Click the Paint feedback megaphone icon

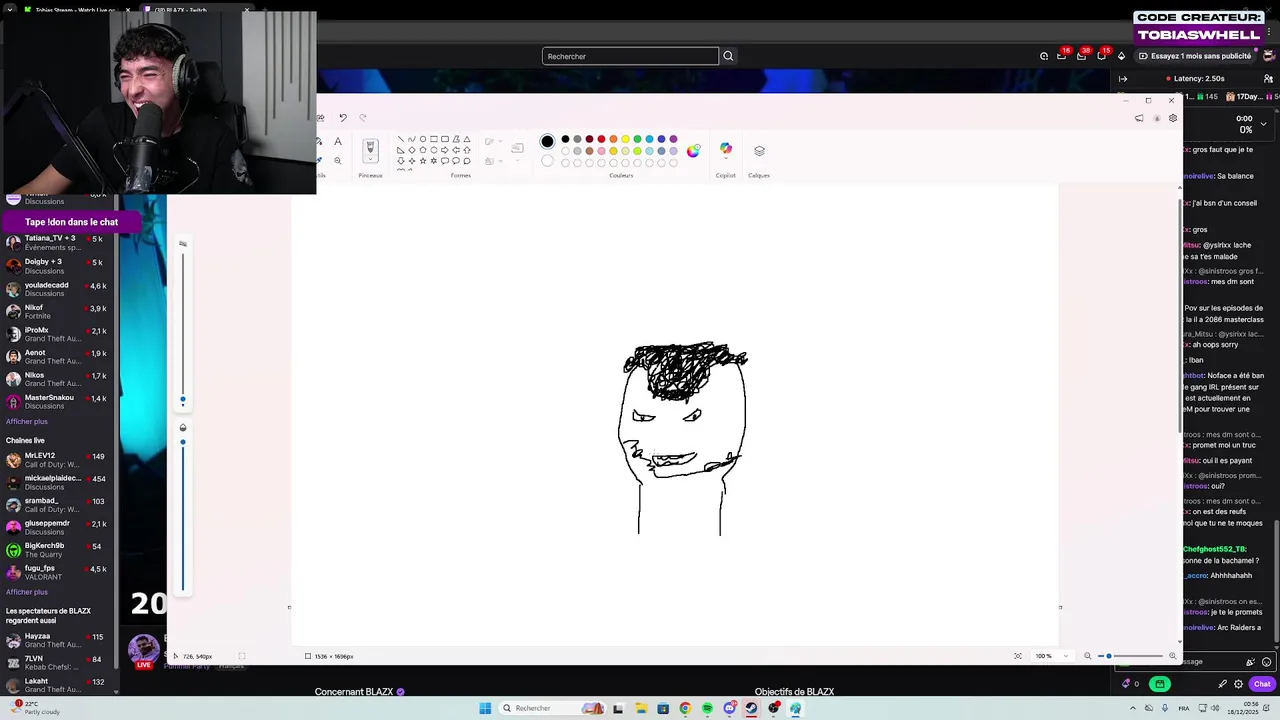[1139, 118]
